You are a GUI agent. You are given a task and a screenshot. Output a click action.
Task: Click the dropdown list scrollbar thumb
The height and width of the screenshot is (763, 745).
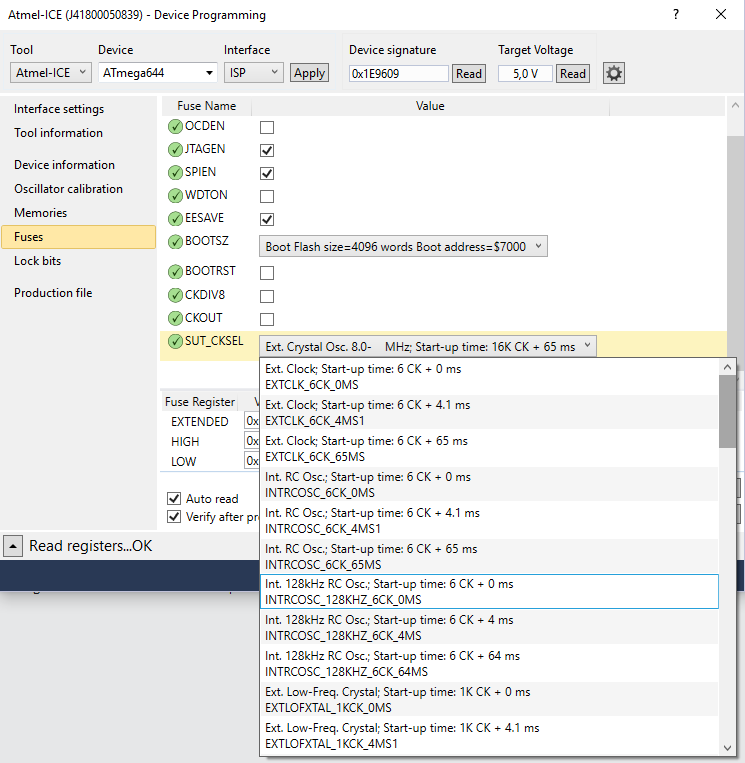[727, 411]
